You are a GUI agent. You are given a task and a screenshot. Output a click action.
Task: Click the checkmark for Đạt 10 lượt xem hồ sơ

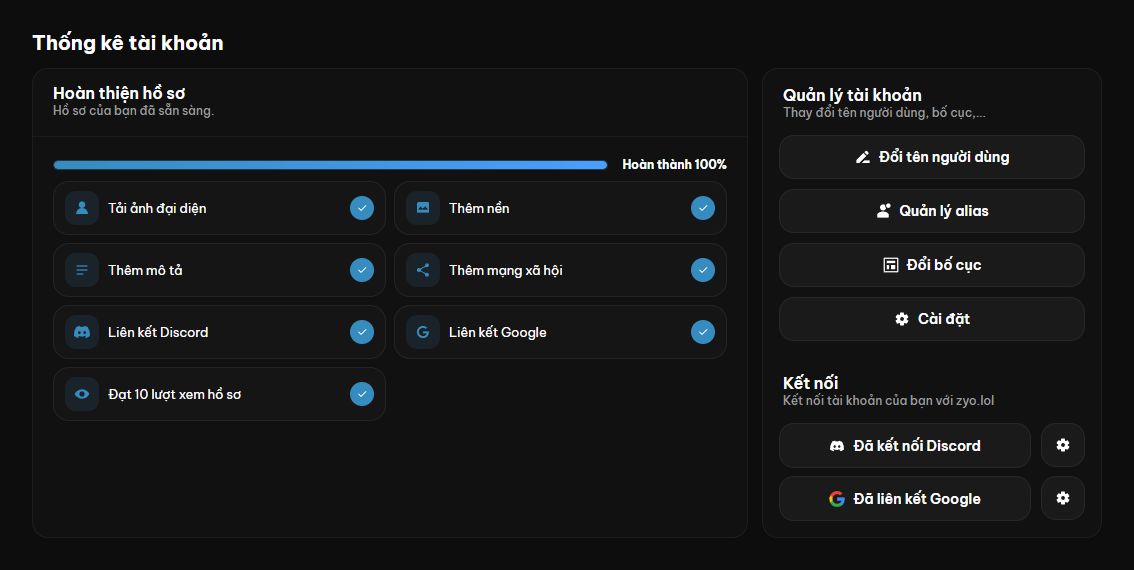pyautogui.click(x=362, y=394)
